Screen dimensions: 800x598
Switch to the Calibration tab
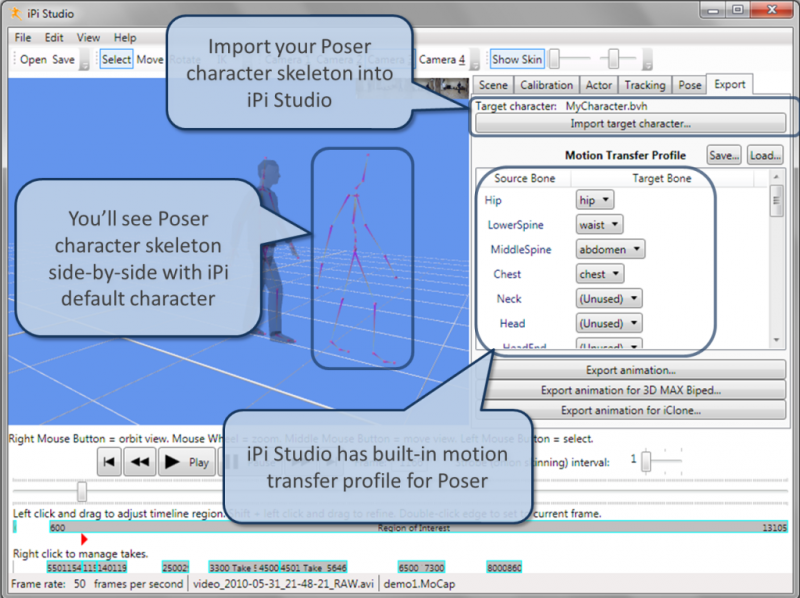tap(546, 85)
